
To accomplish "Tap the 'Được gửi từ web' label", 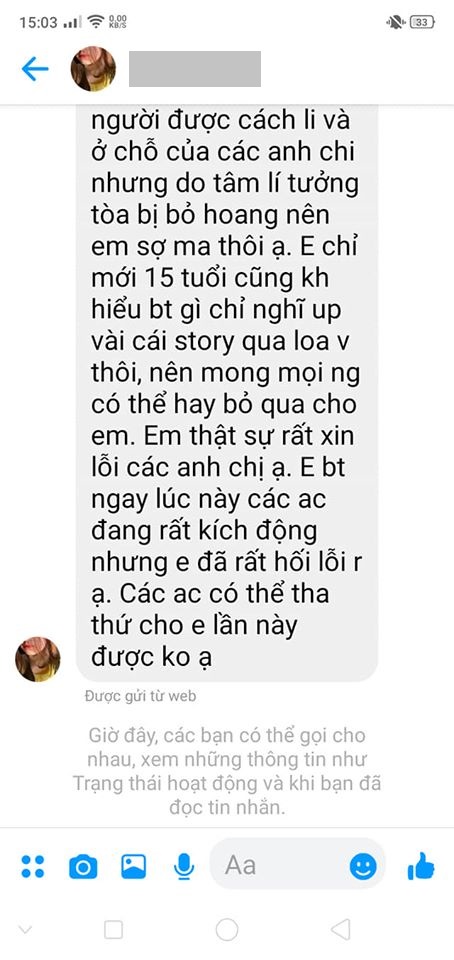I will [141, 696].
